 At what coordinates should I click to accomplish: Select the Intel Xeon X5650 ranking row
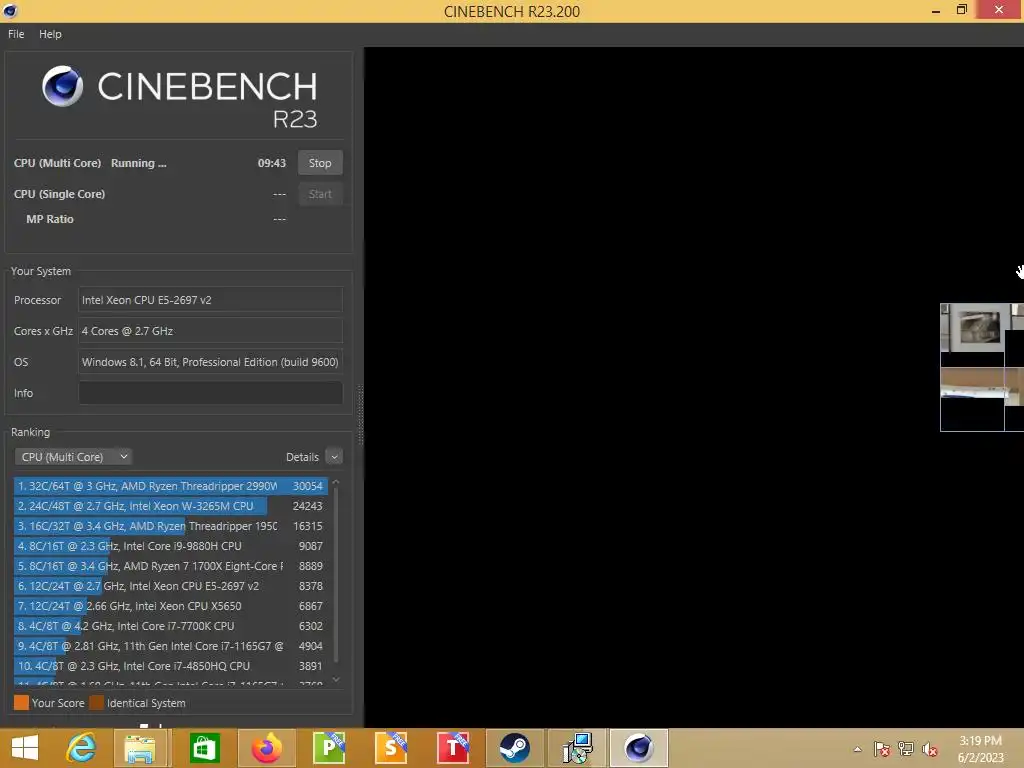pyautogui.click(x=170, y=606)
